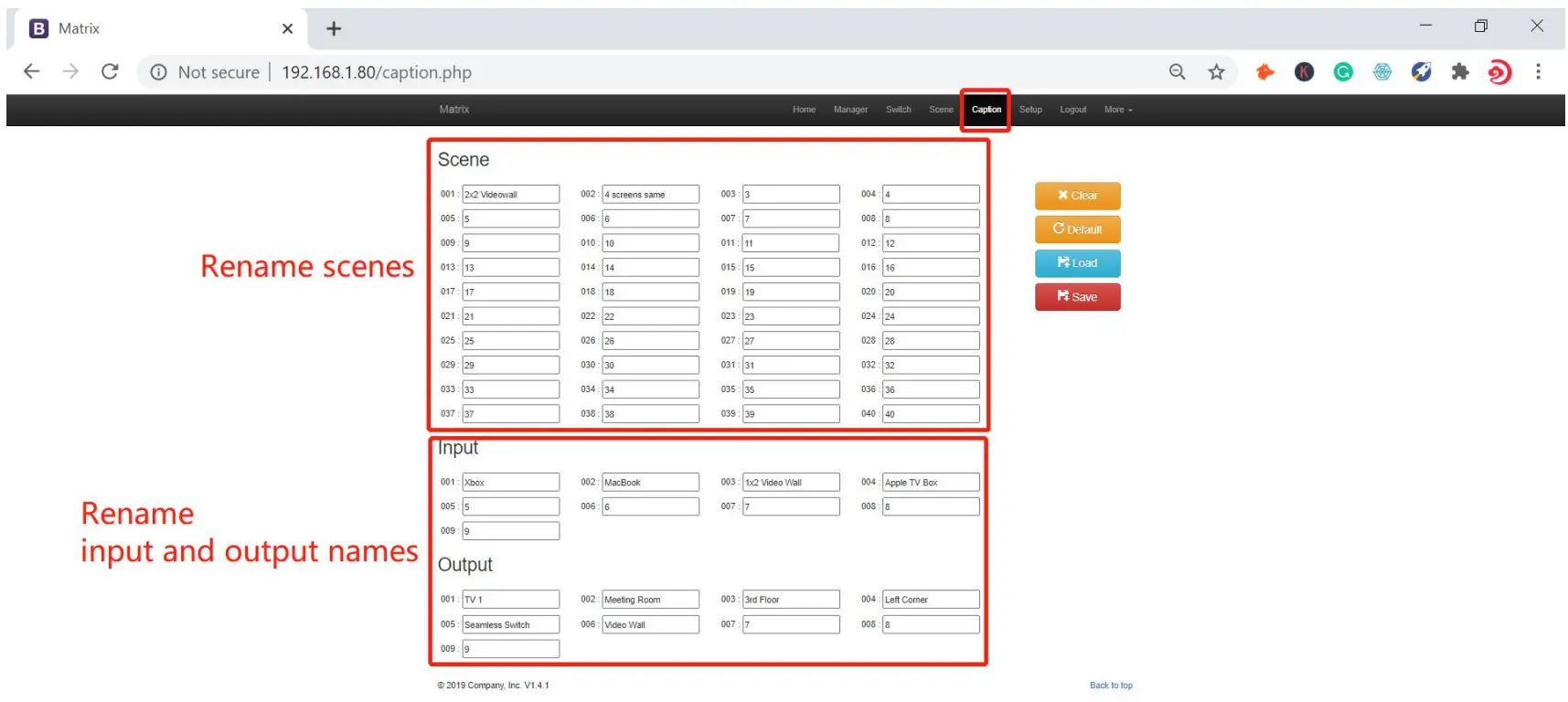The width and height of the screenshot is (1568, 702).
Task: Edit Output 006 field 'Video Wall'
Action: [650, 625]
